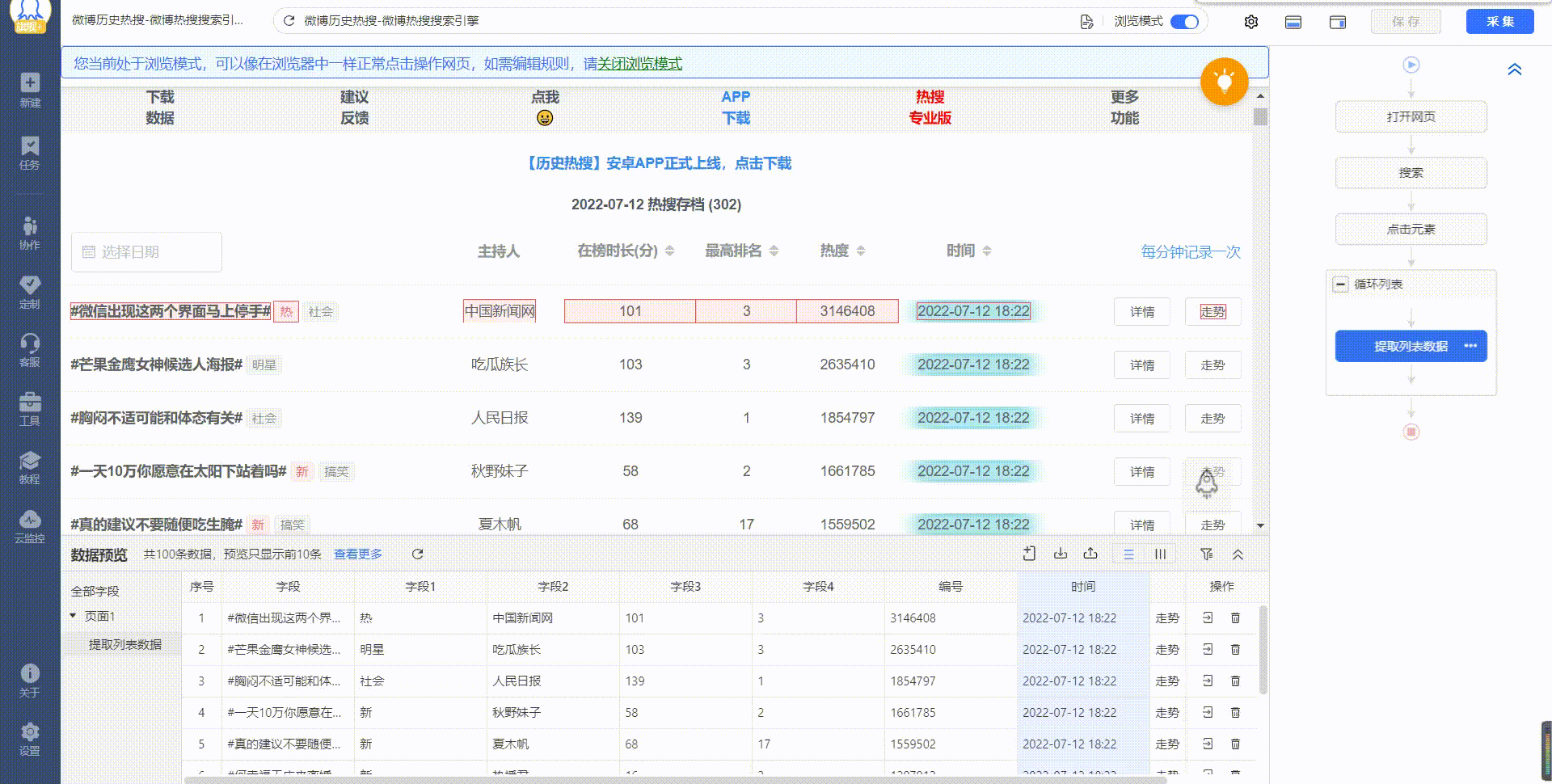
Task: Open the 工具 toolbox in the sidebar
Action: tap(30, 408)
